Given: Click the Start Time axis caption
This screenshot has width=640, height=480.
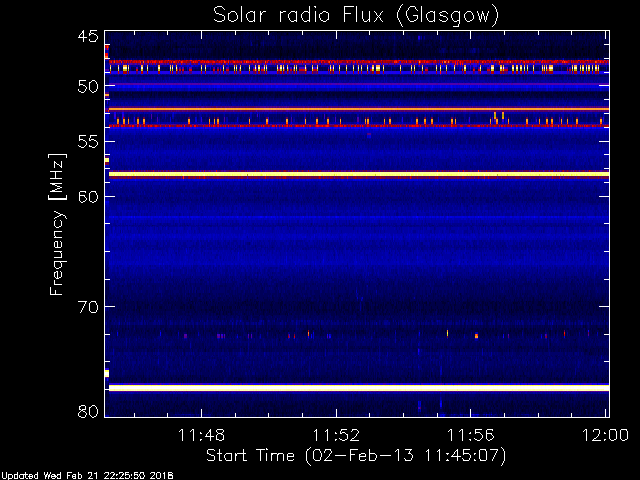Looking at the screenshot, I should [356, 456].
